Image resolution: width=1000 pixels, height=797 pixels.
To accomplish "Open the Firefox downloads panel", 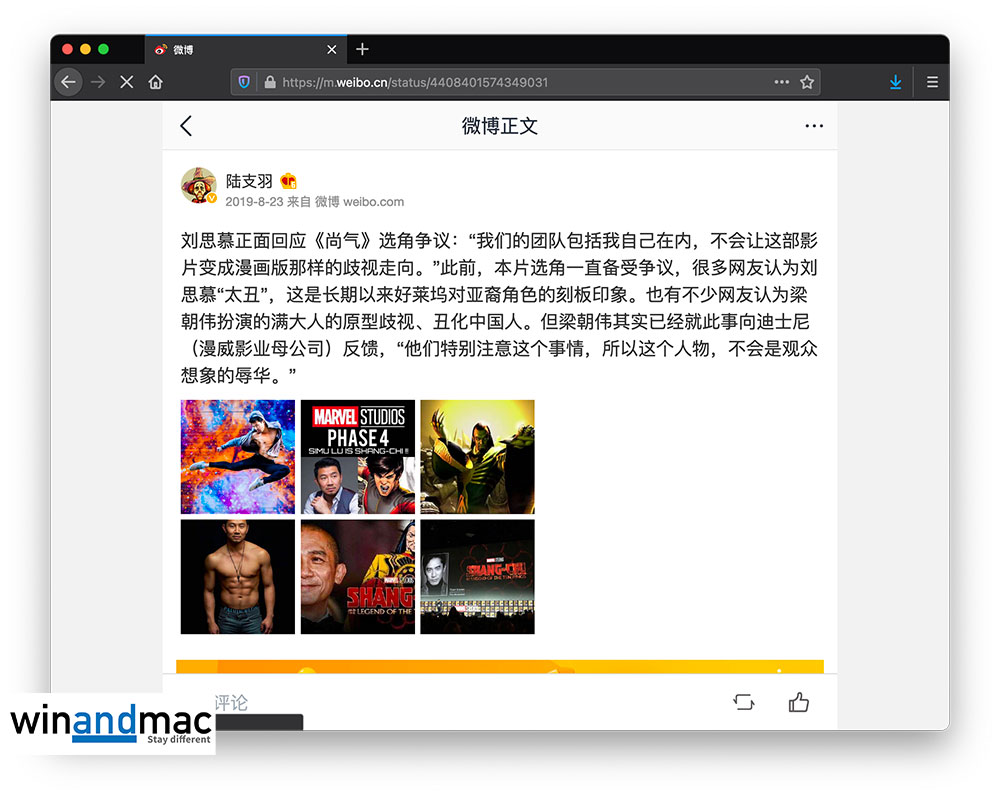I will [895, 82].
